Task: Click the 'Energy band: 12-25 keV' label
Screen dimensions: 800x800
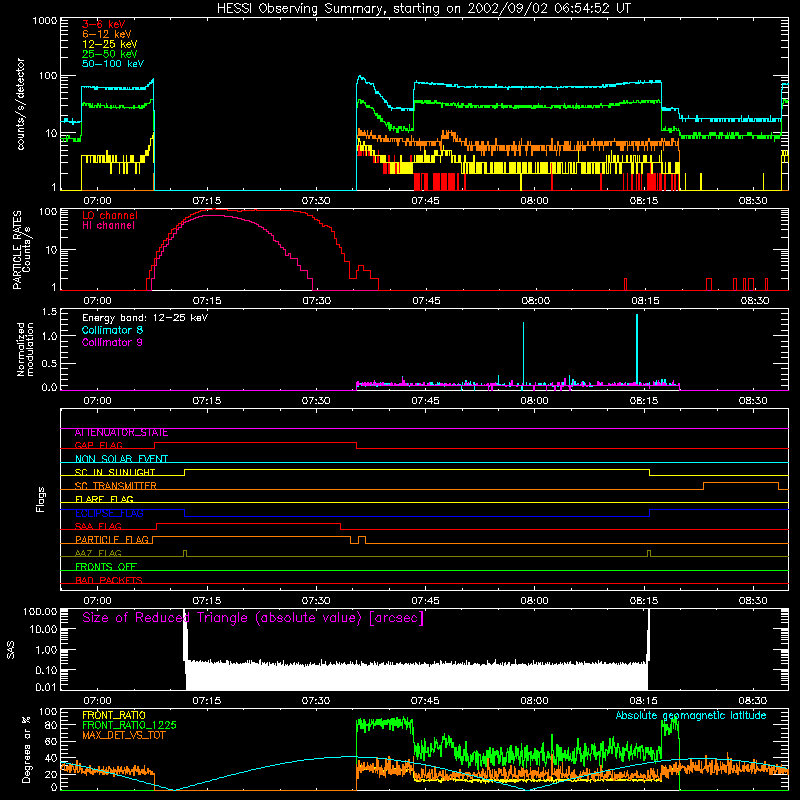Action: pos(145,318)
